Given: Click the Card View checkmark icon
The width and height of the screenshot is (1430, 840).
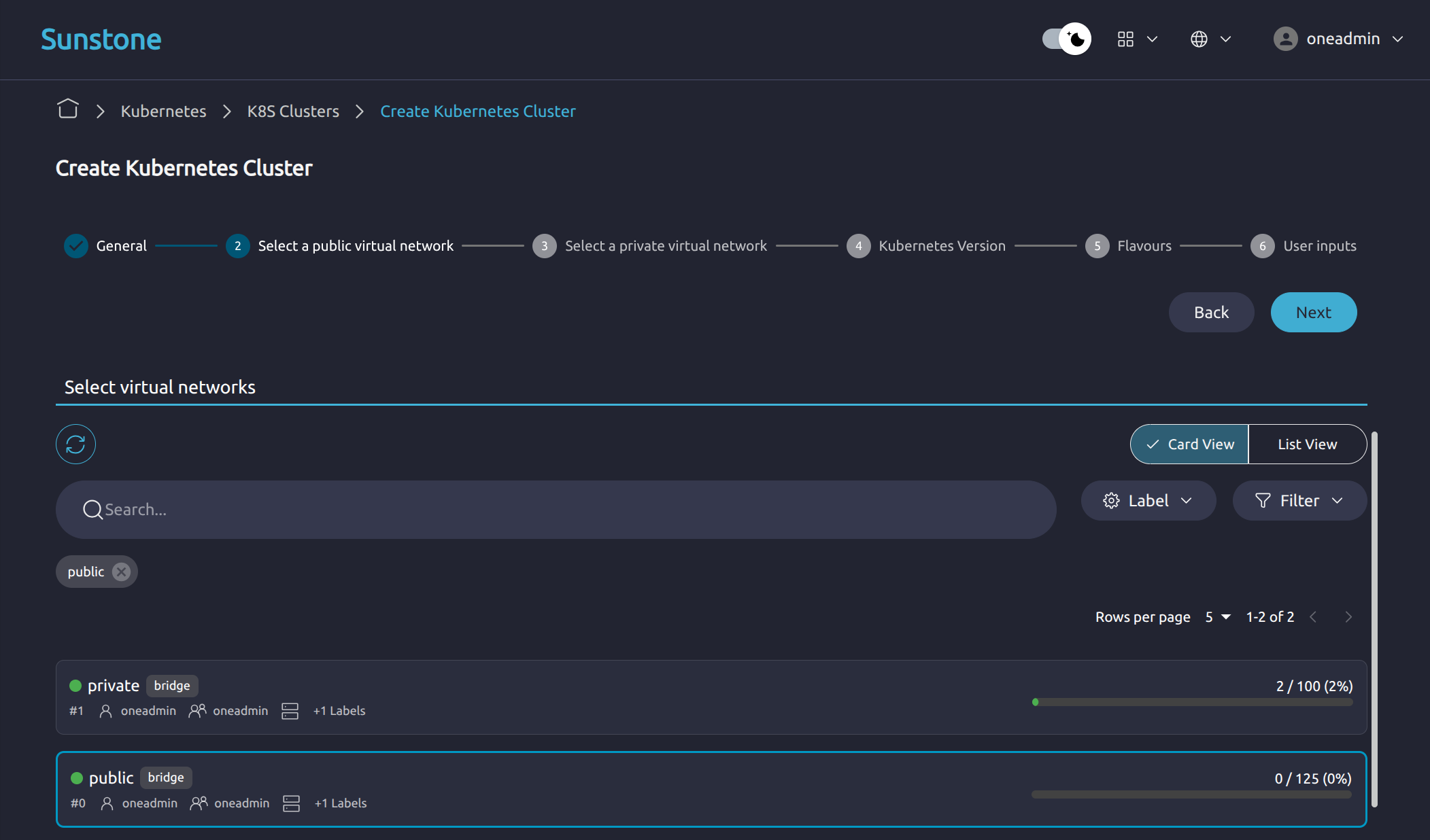Looking at the screenshot, I should [x=1153, y=444].
